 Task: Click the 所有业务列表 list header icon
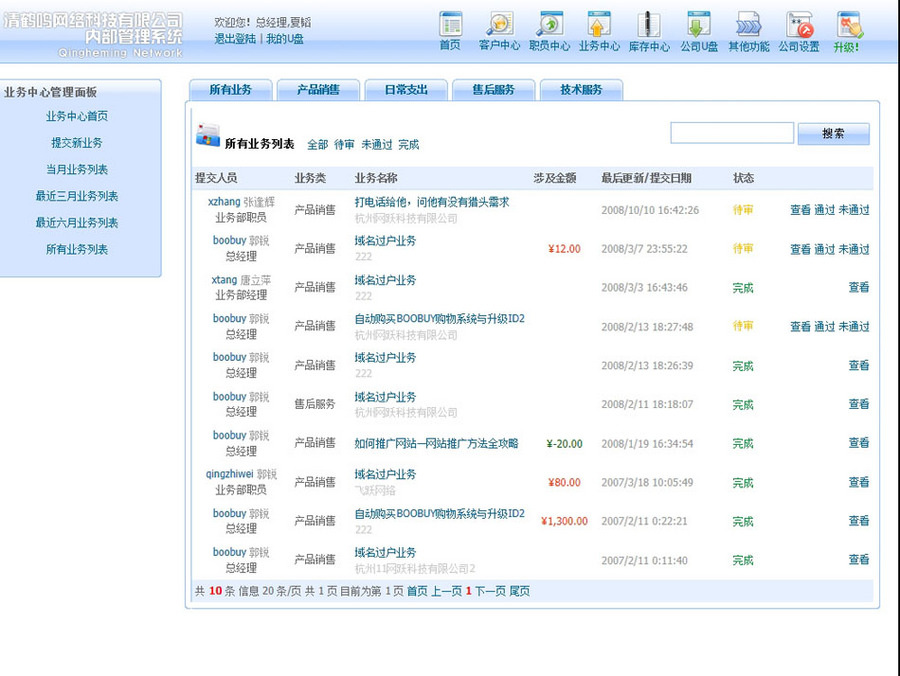(208, 135)
